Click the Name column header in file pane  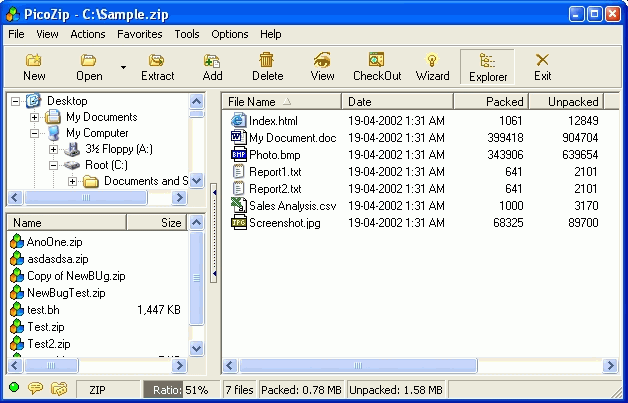66,223
